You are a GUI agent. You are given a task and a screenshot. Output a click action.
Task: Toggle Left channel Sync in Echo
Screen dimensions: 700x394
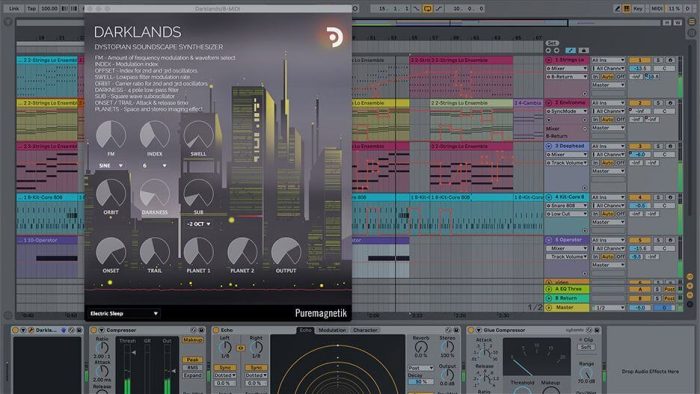point(225,368)
